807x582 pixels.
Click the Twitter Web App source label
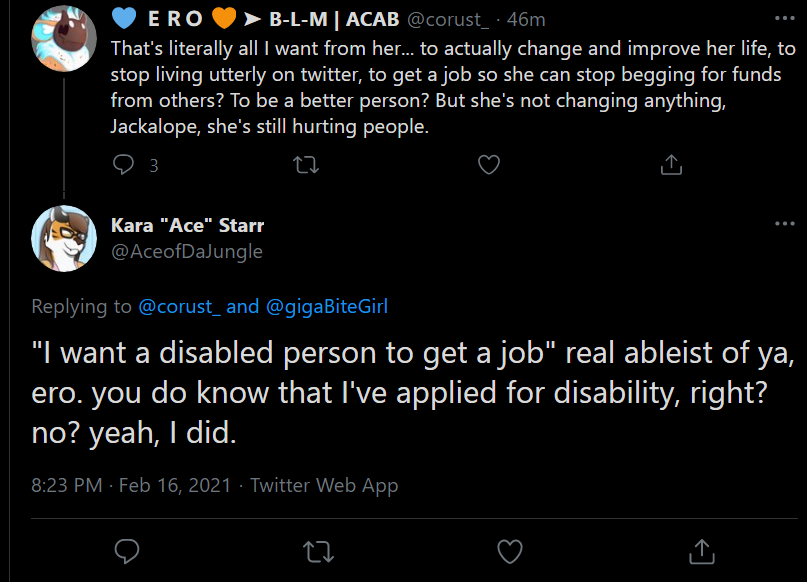[324, 486]
